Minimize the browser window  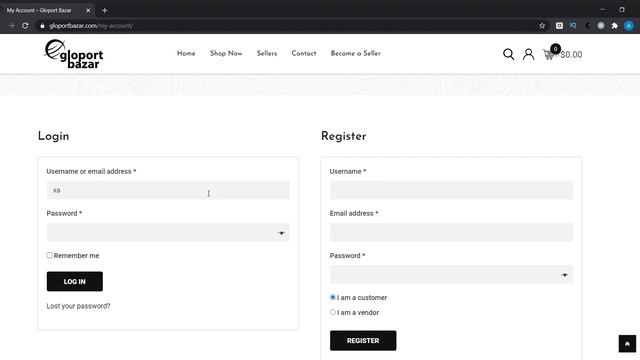(x=602, y=9)
